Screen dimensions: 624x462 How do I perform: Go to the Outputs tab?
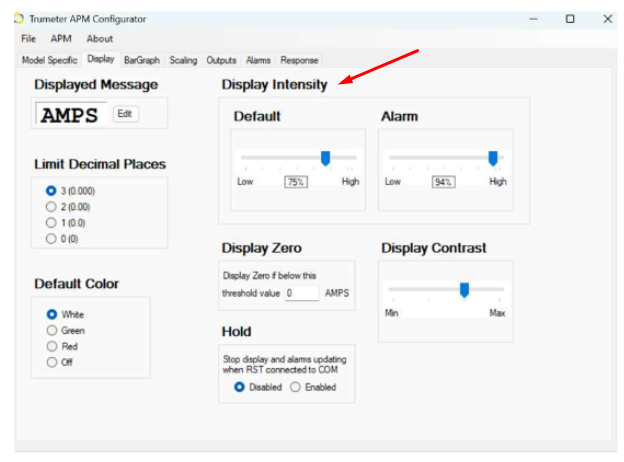(x=221, y=60)
